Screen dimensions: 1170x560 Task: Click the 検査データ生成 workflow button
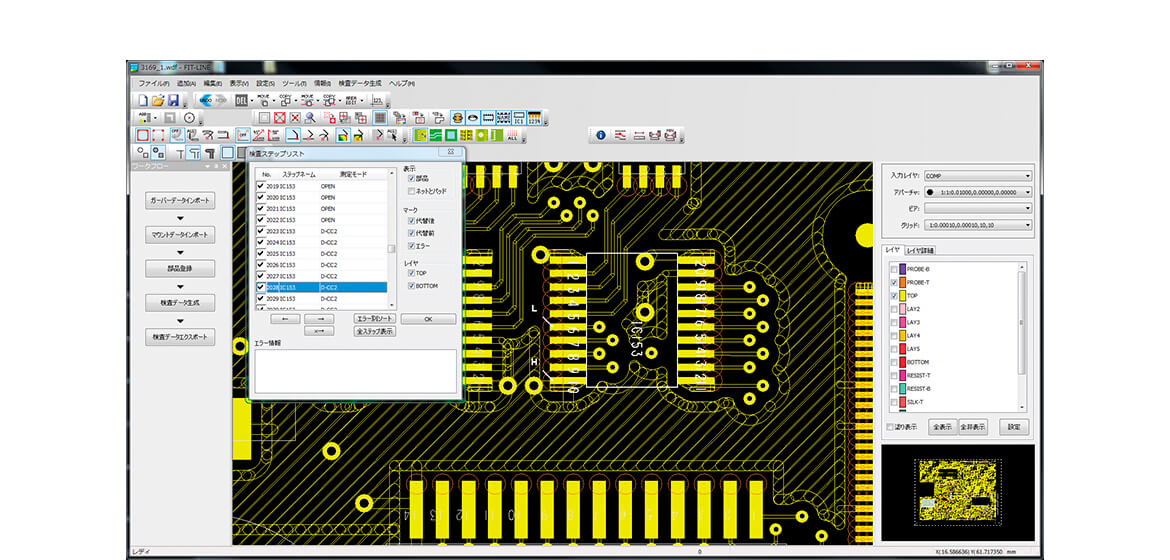click(180, 302)
